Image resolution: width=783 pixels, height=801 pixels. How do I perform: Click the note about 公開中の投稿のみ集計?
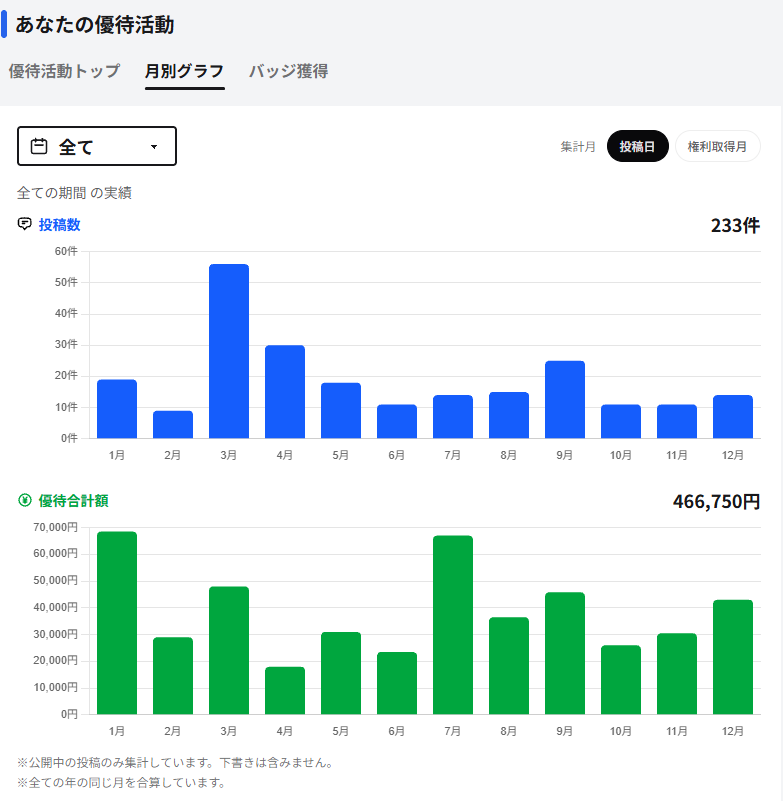tap(177, 763)
